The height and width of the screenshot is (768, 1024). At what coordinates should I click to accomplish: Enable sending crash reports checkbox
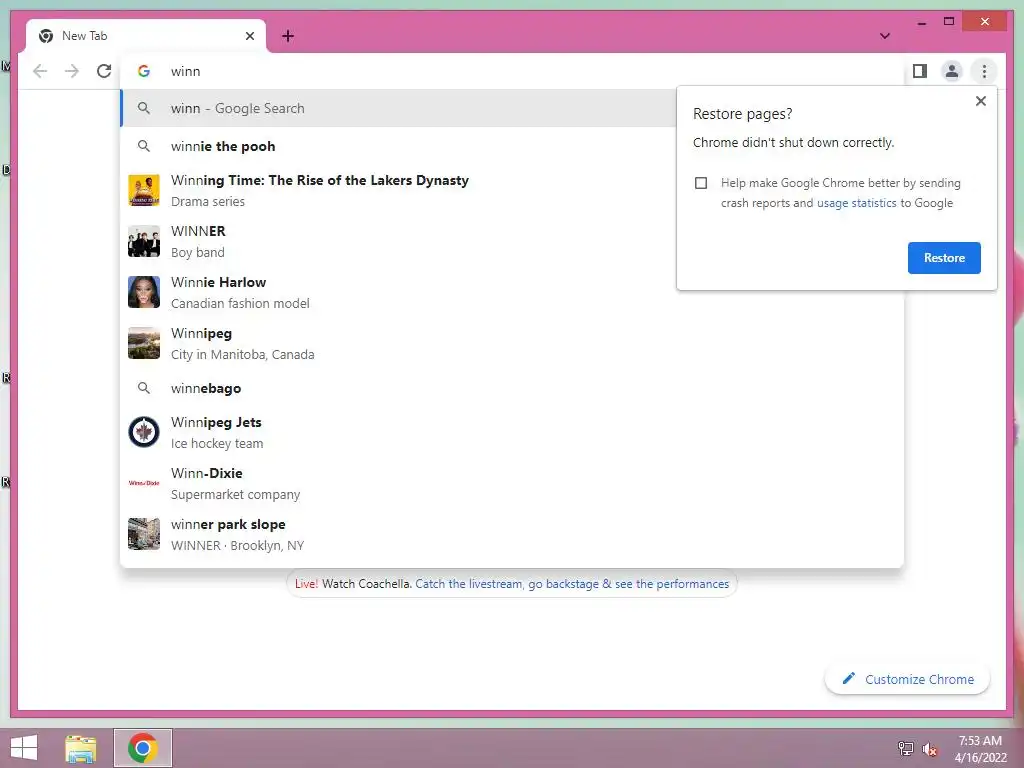(701, 183)
